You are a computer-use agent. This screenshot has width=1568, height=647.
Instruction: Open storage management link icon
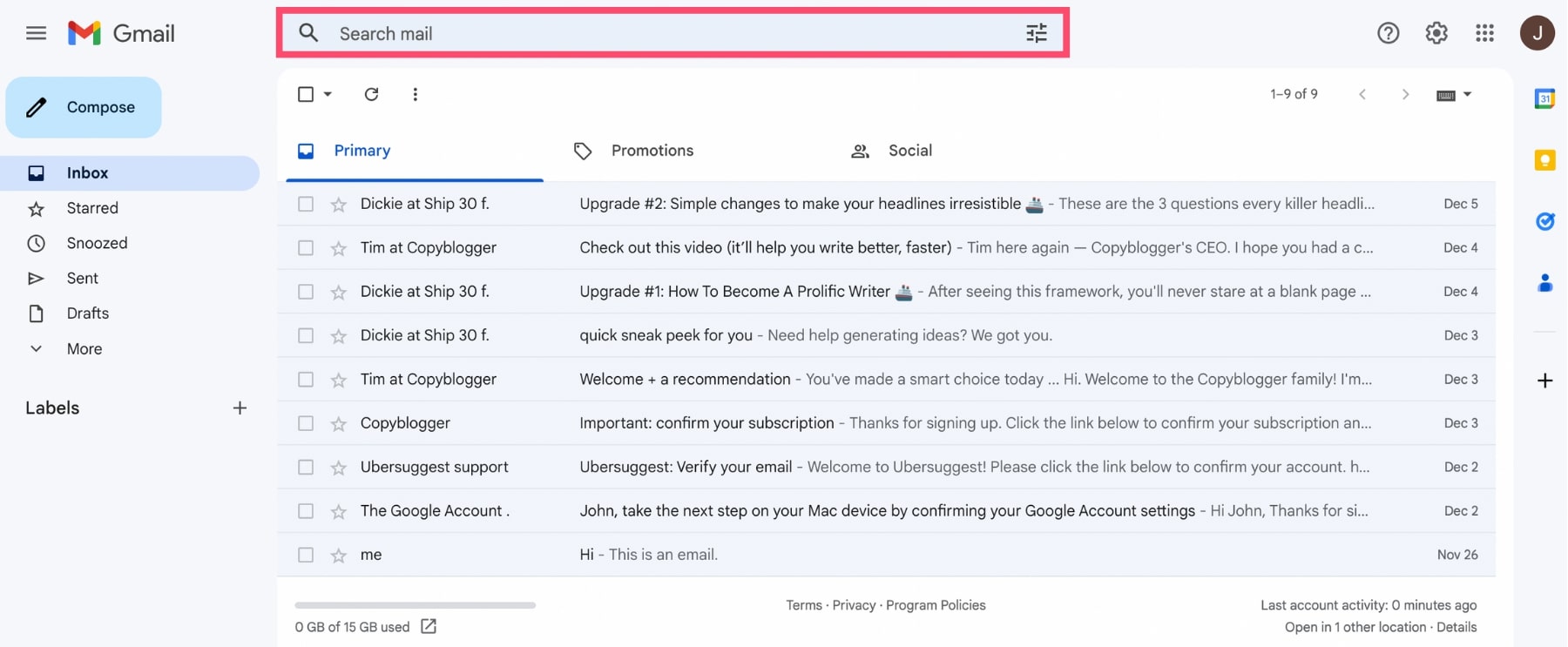pyautogui.click(x=429, y=626)
